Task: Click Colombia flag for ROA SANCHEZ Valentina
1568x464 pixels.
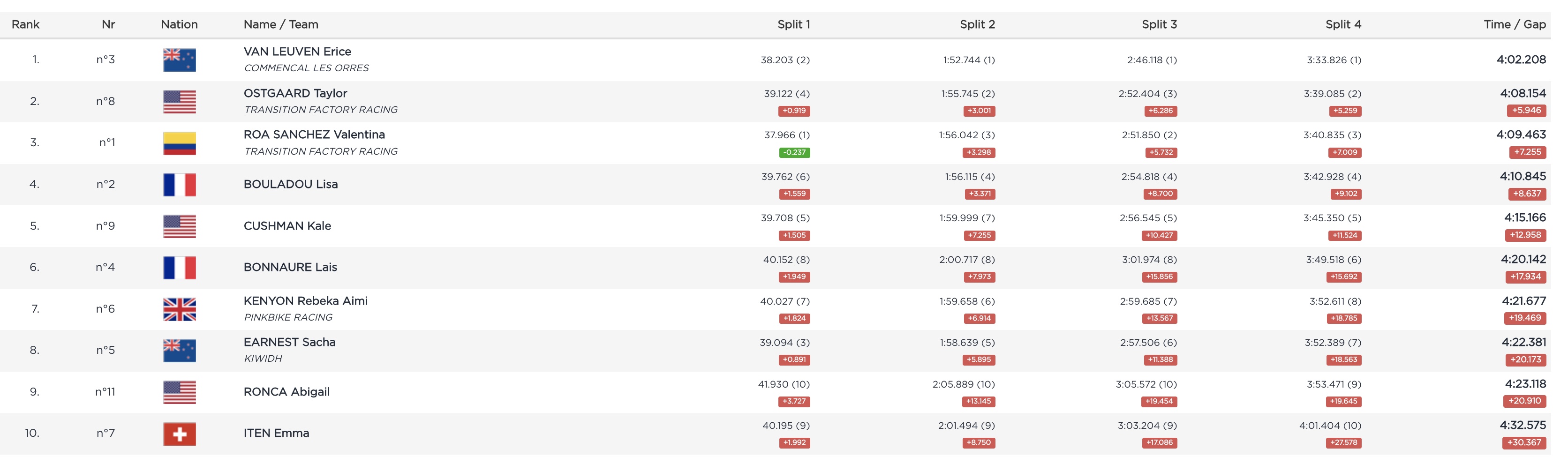Action: point(179,143)
